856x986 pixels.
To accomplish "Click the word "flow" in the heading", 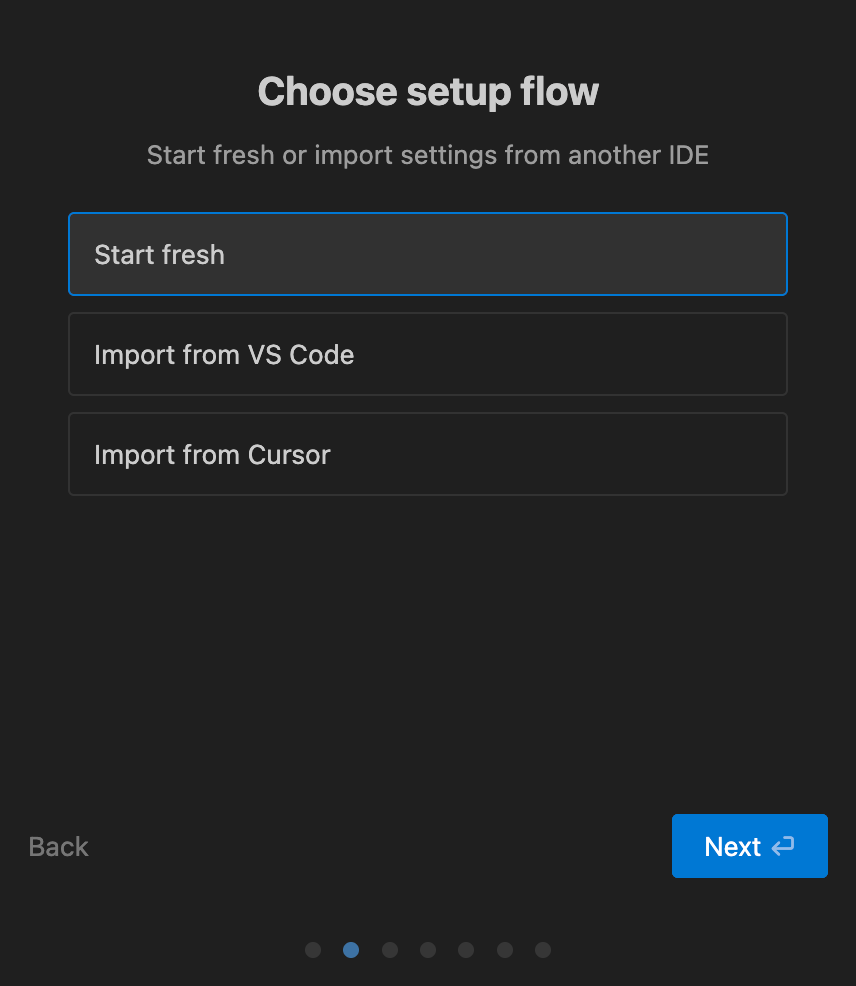I will point(559,92).
